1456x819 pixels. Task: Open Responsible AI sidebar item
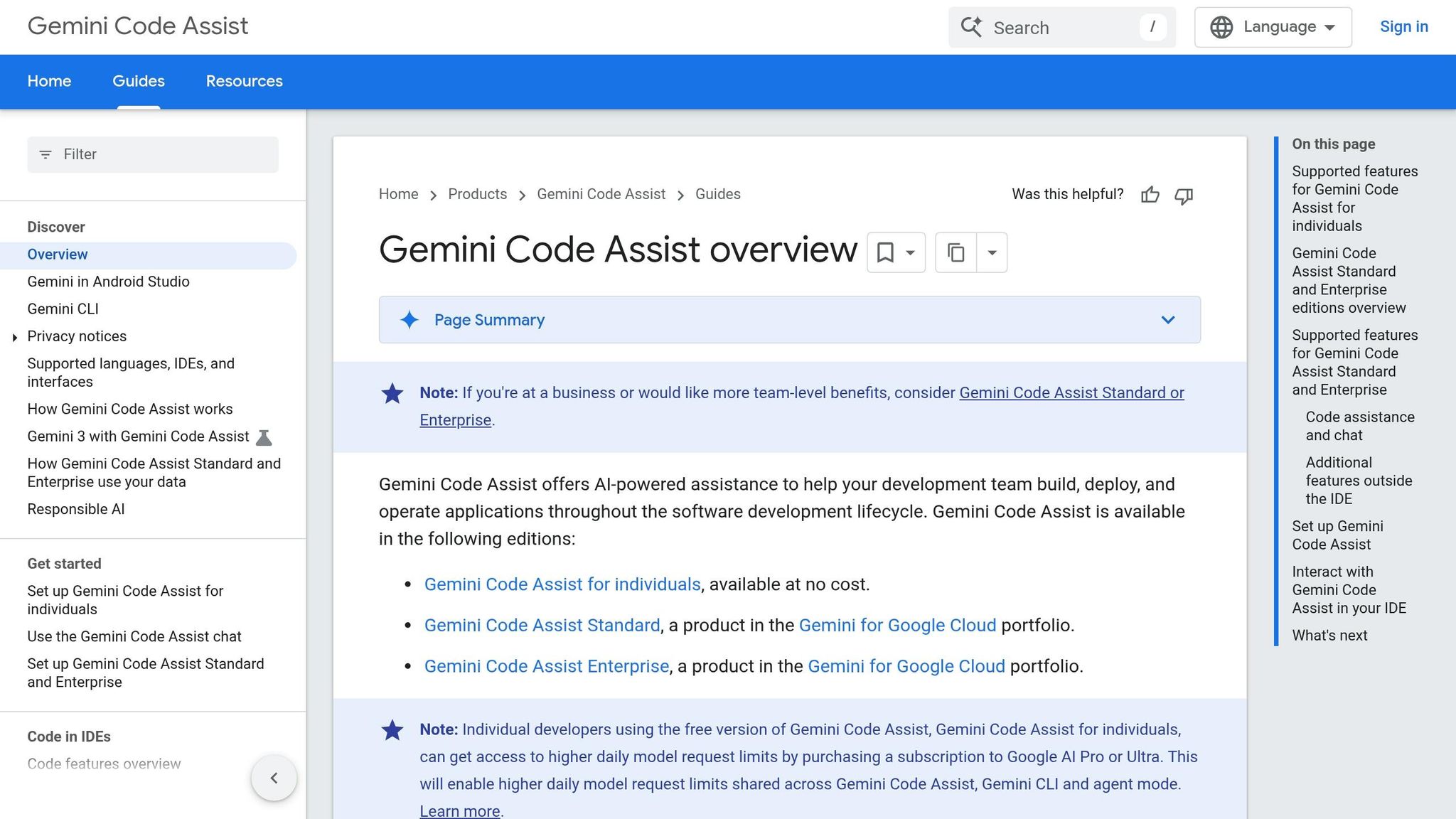point(75,509)
